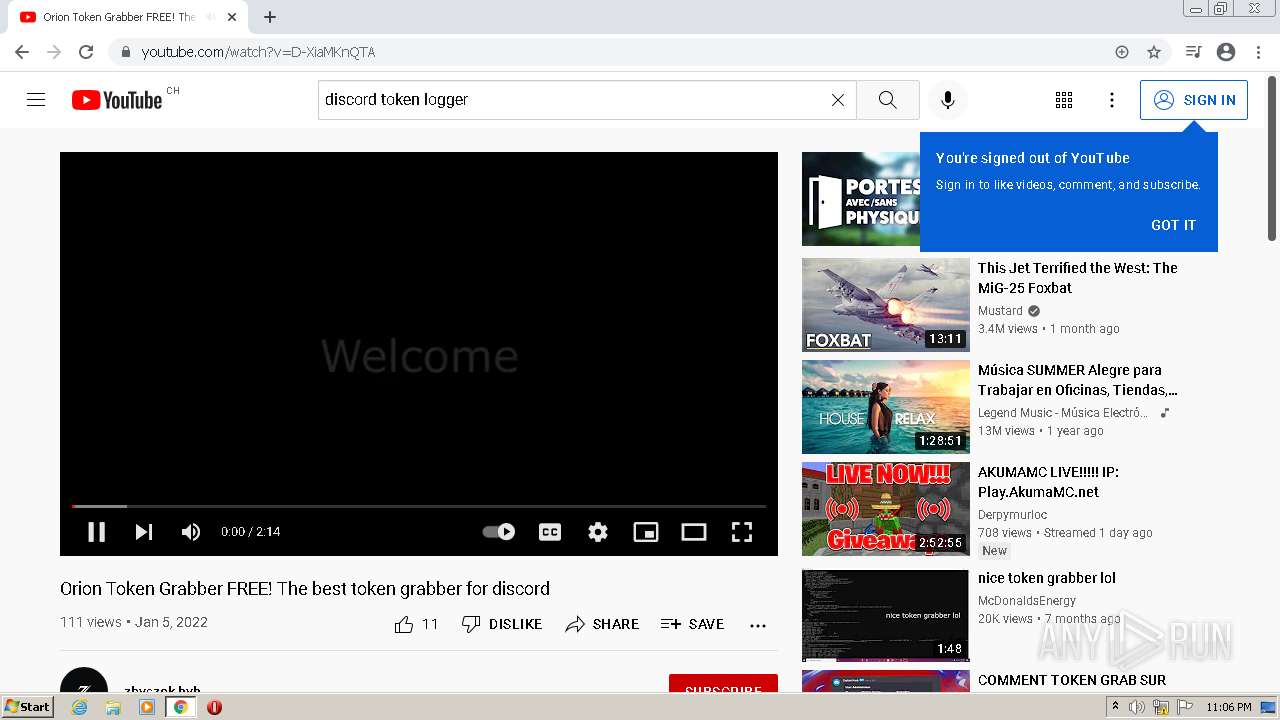
Task: Reload the current page
Action: tap(86, 52)
